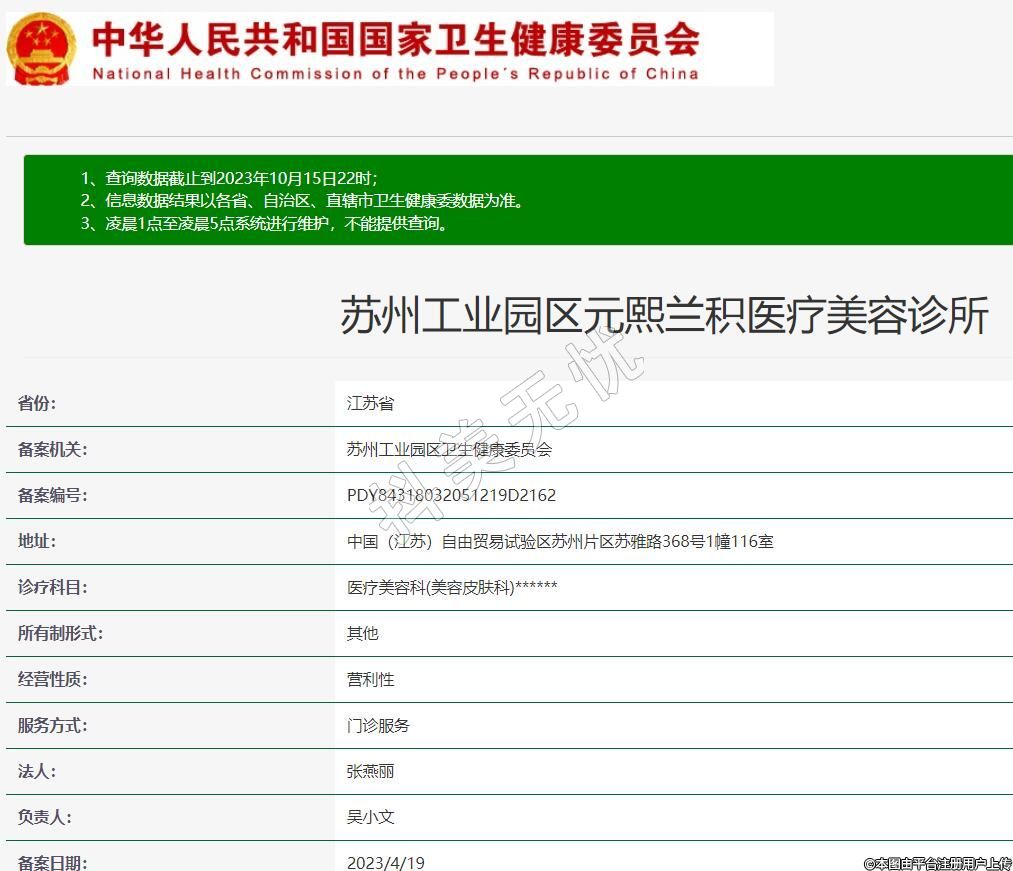1013x871 pixels.
Task: Click the Chinese commission title in header
Action: pos(395,40)
